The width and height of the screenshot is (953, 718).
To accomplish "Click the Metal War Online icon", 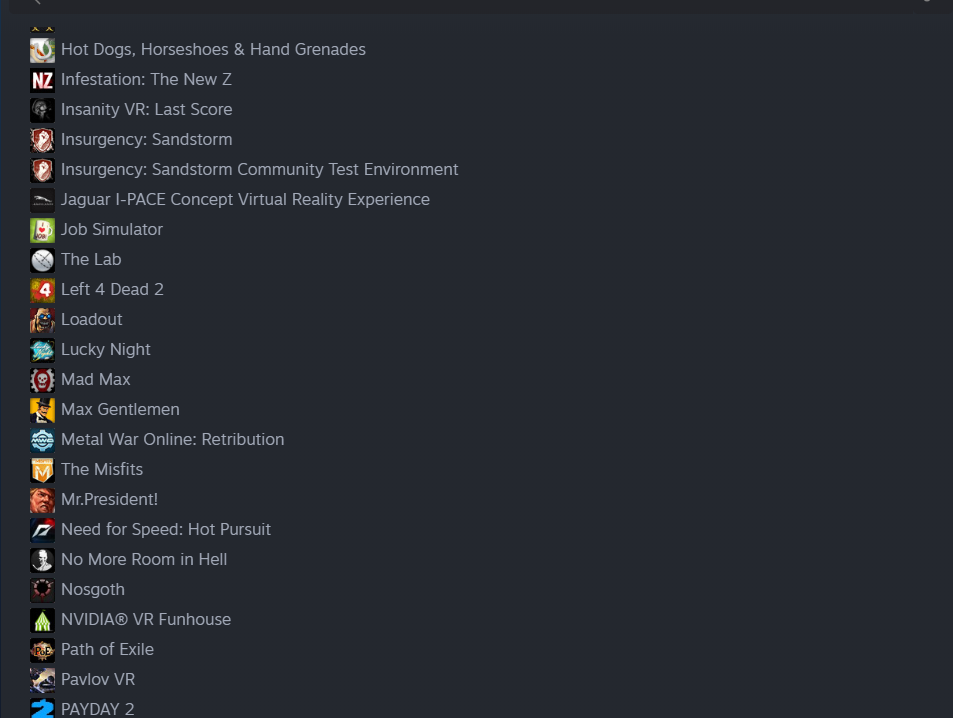I will [42, 440].
